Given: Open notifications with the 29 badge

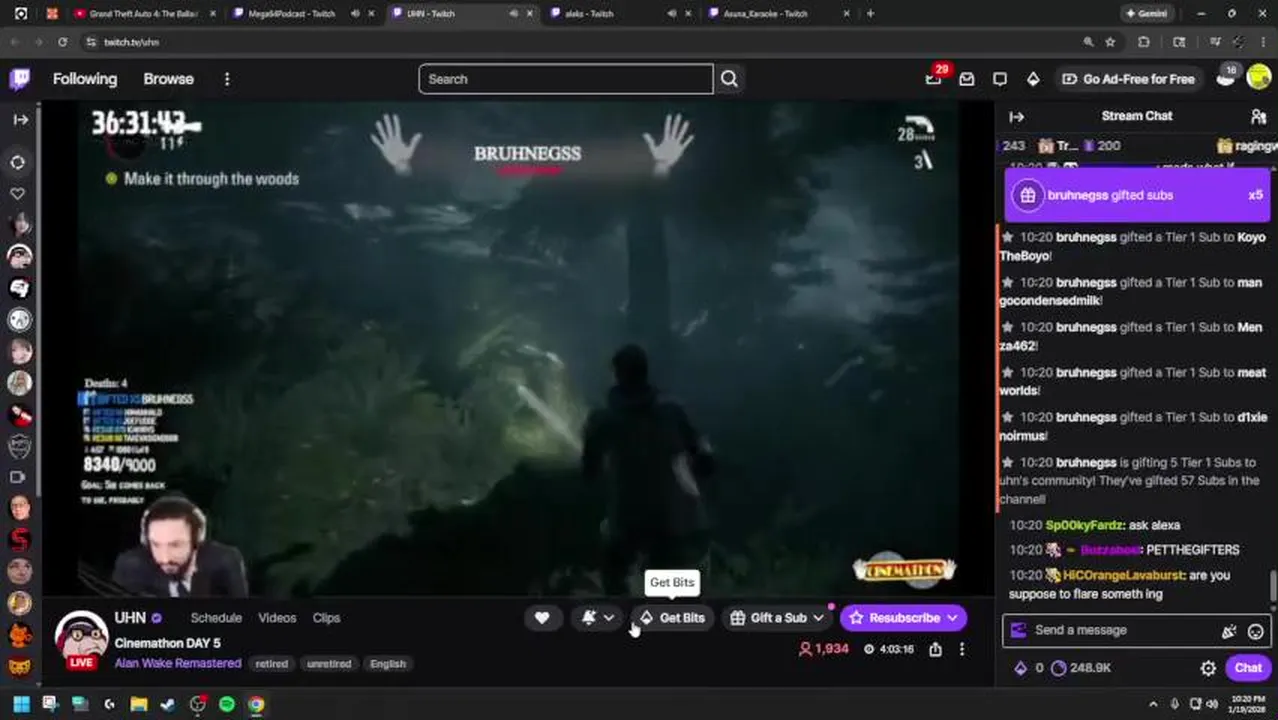Looking at the screenshot, I should (933, 79).
